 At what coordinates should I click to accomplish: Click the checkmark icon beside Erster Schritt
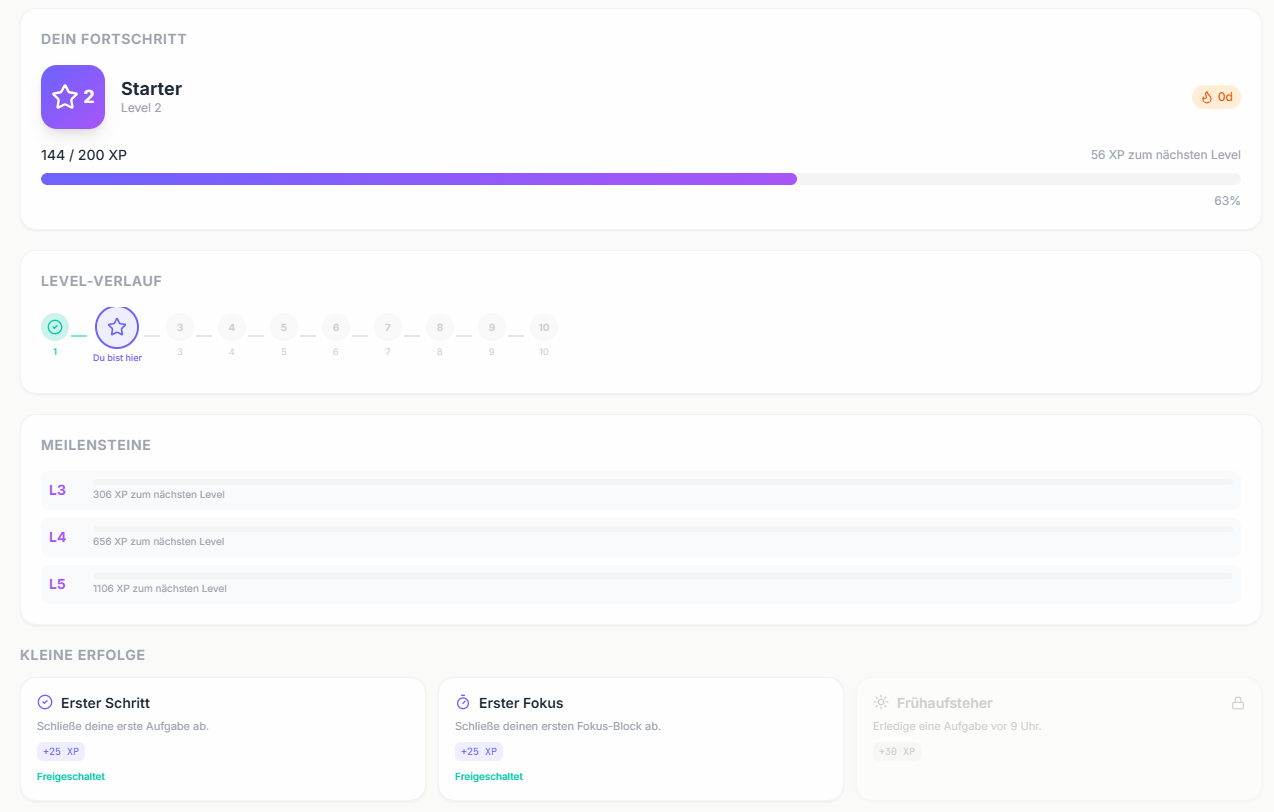coord(45,703)
